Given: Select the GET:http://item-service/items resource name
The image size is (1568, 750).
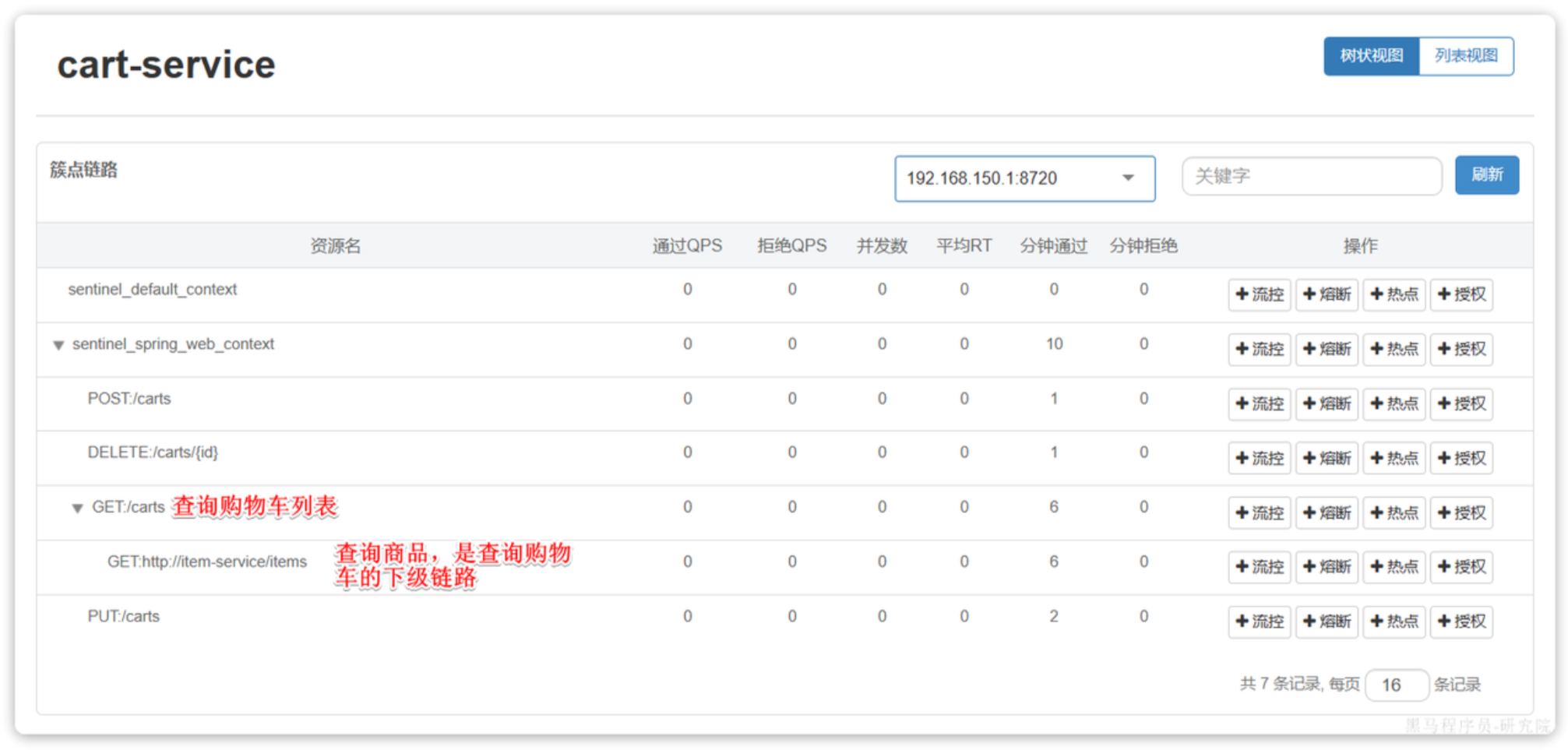Looking at the screenshot, I should click(207, 562).
